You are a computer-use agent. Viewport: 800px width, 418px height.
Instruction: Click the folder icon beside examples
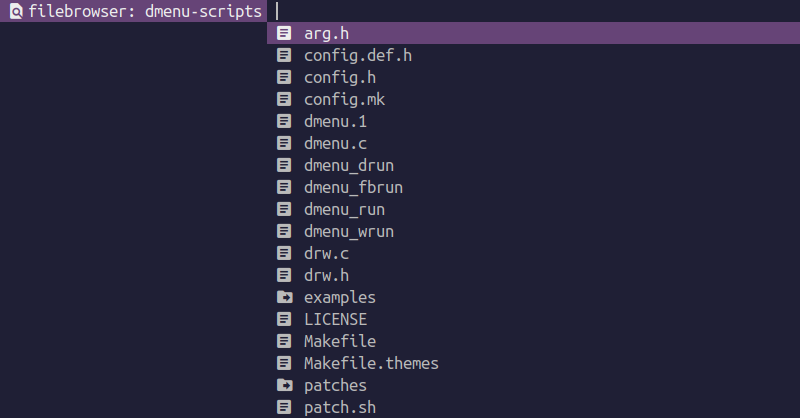[285, 297]
